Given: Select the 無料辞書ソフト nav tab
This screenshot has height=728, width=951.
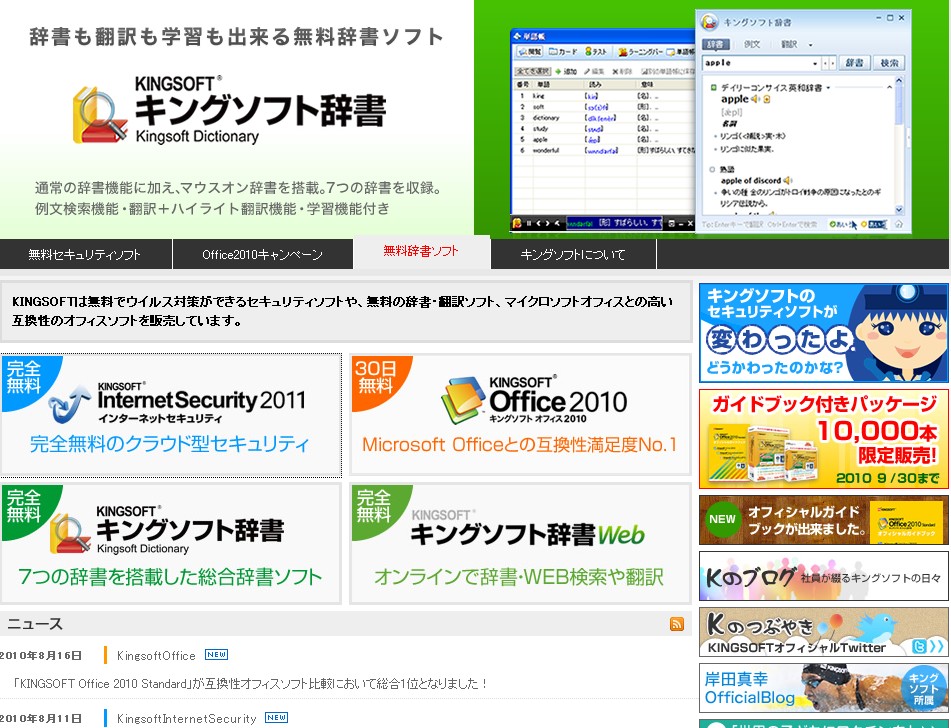Looking at the screenshot, I should point(422,252).
